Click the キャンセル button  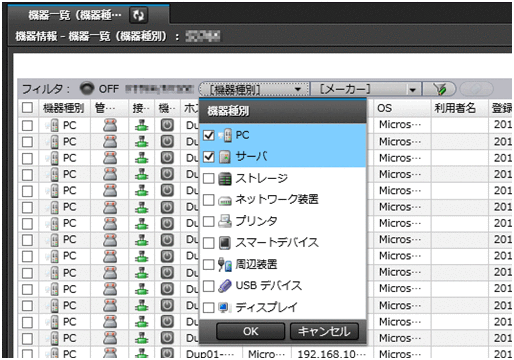point(324,331)
